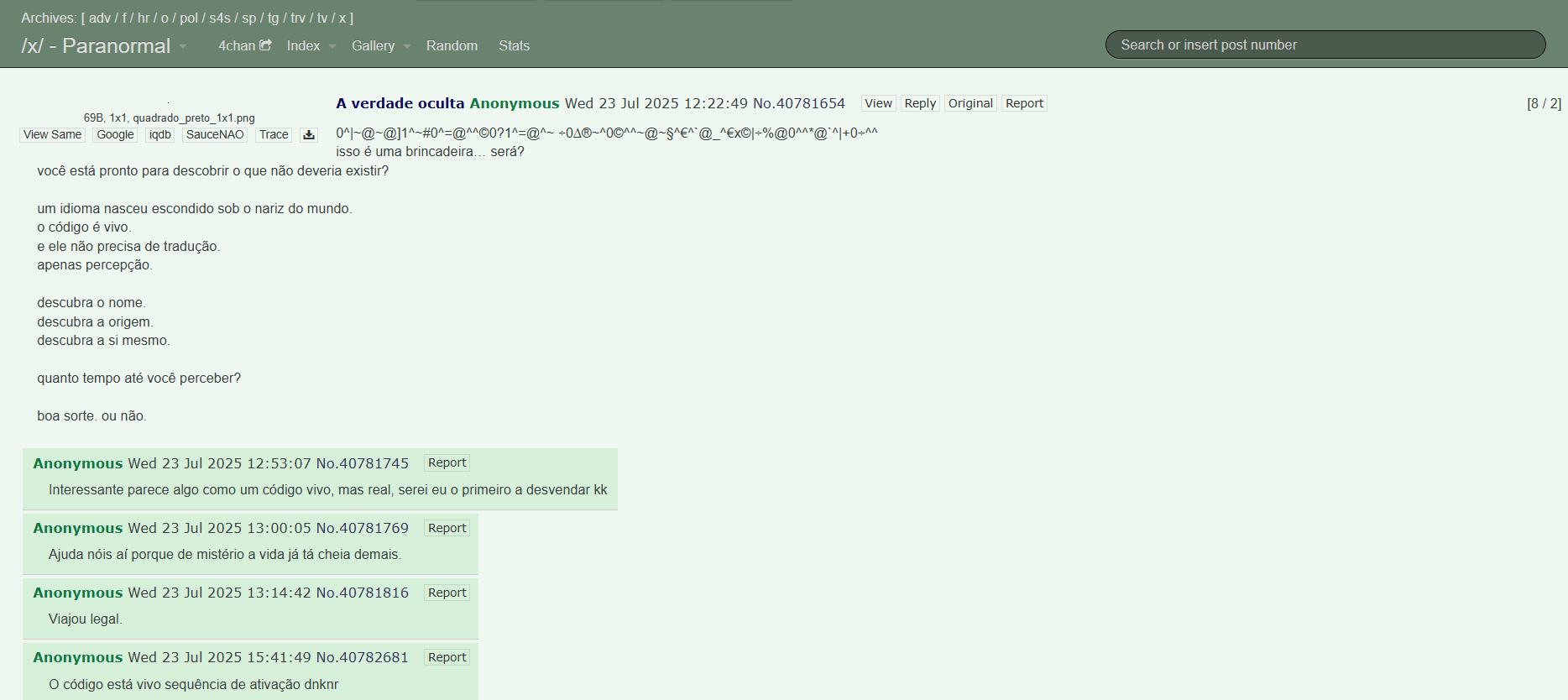Open the Stats page
The image size is (1568, 700).
pos(514,45)
